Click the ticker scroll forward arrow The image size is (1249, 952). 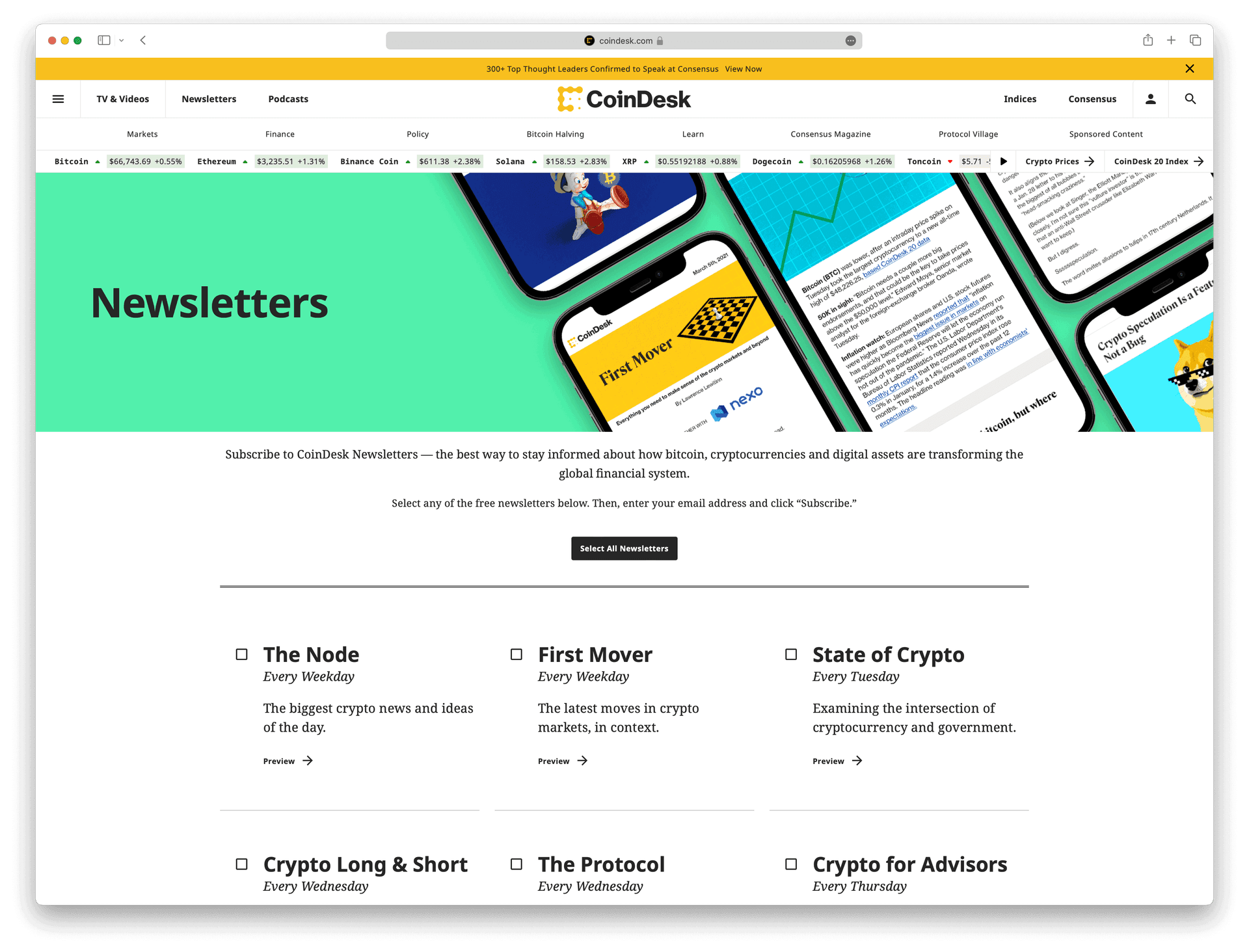[x=1005, y=163]
